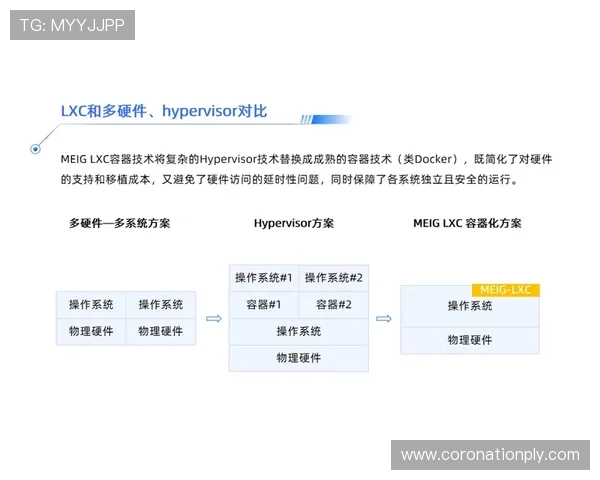Select paragraph line starting MEIG LXC容器技术
600x480 pixels.
tap(306, 159)
